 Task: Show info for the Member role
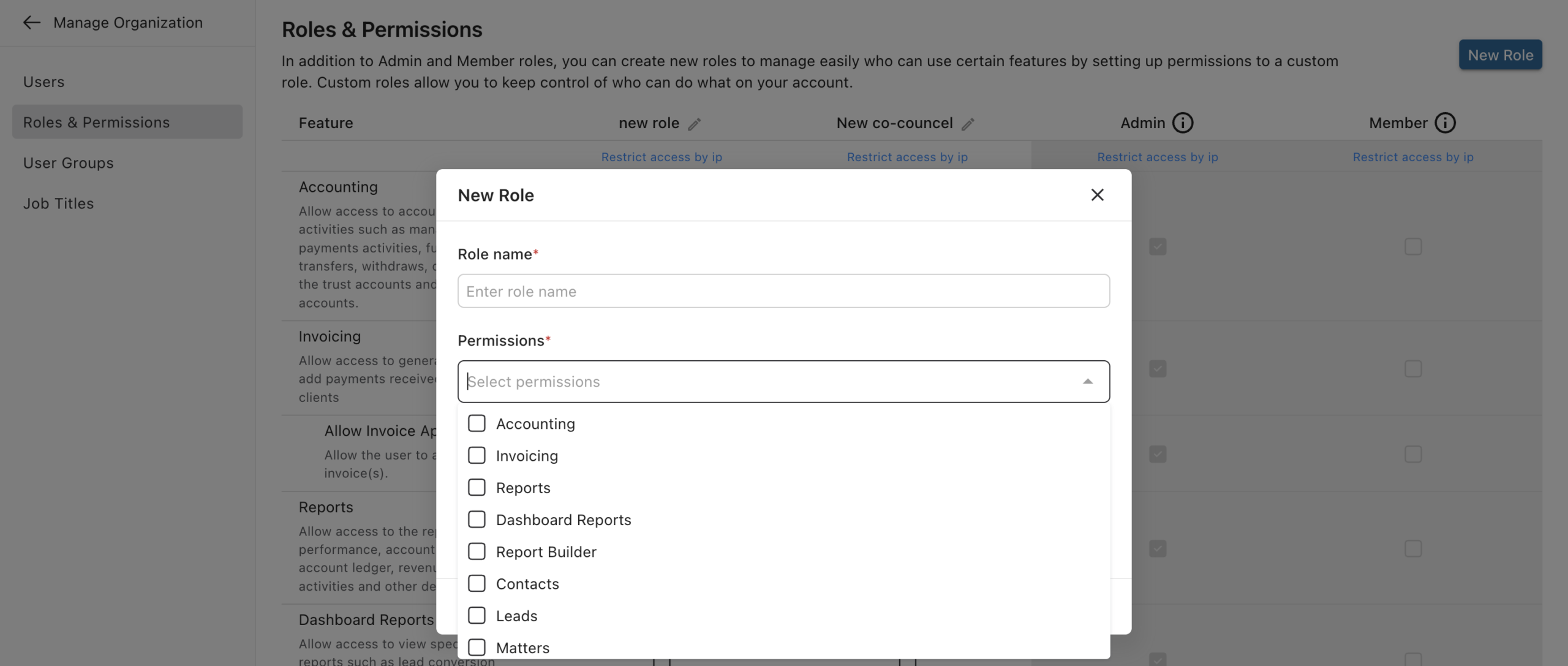(1445, 123)
